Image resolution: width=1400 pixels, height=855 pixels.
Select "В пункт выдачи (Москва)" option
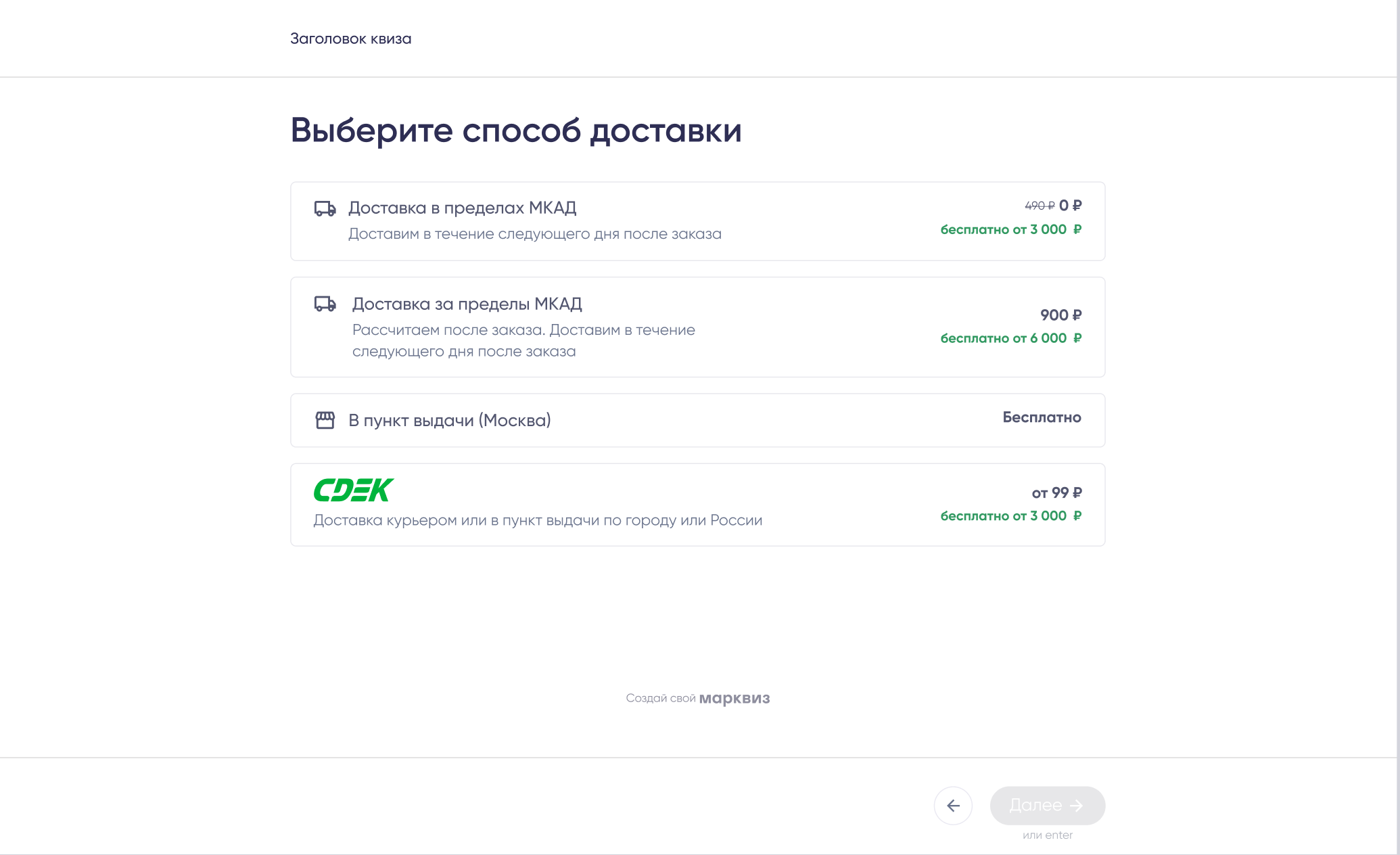[x=449, y=421]
